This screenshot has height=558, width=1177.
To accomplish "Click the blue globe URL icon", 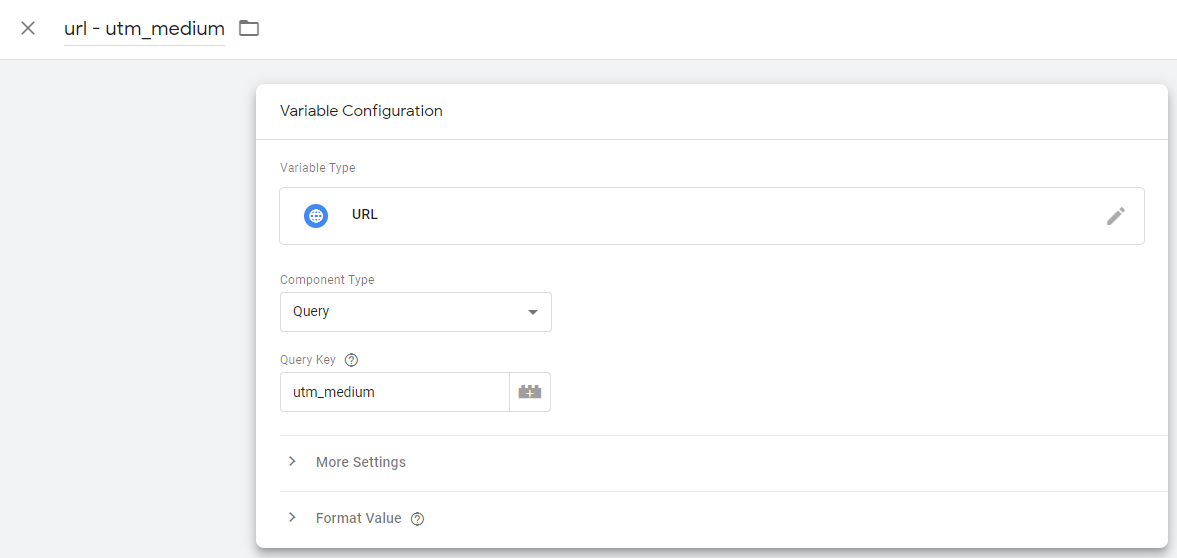I will (316, 215).
